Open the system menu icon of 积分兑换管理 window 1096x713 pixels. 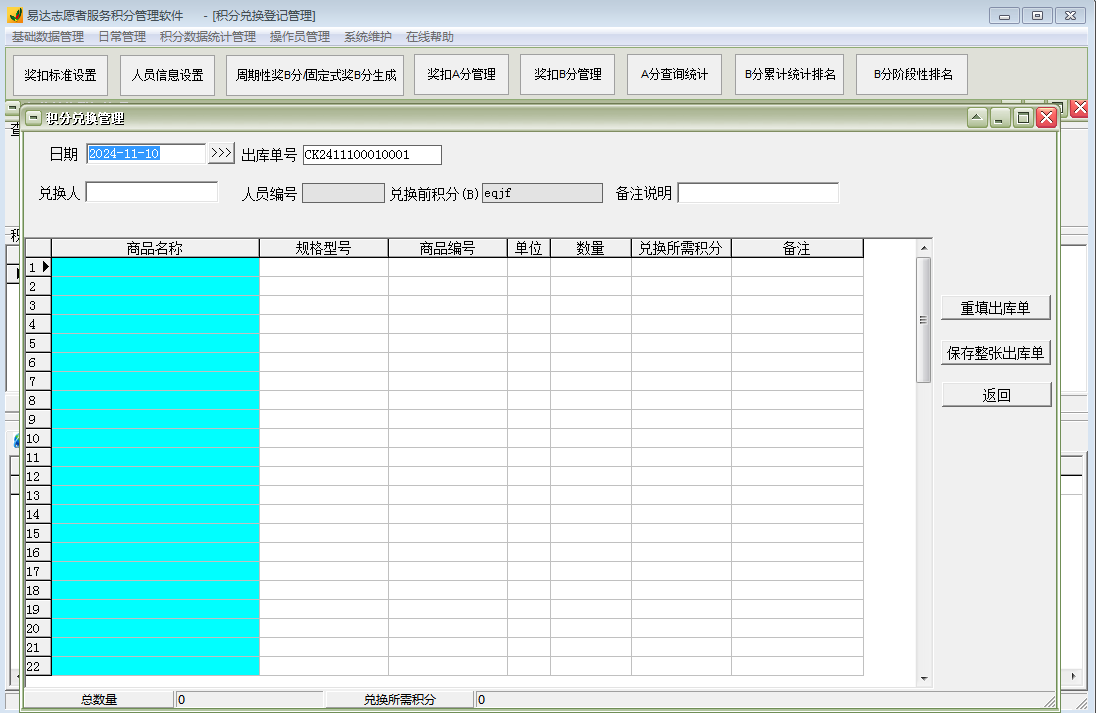(x=34, y=118)
